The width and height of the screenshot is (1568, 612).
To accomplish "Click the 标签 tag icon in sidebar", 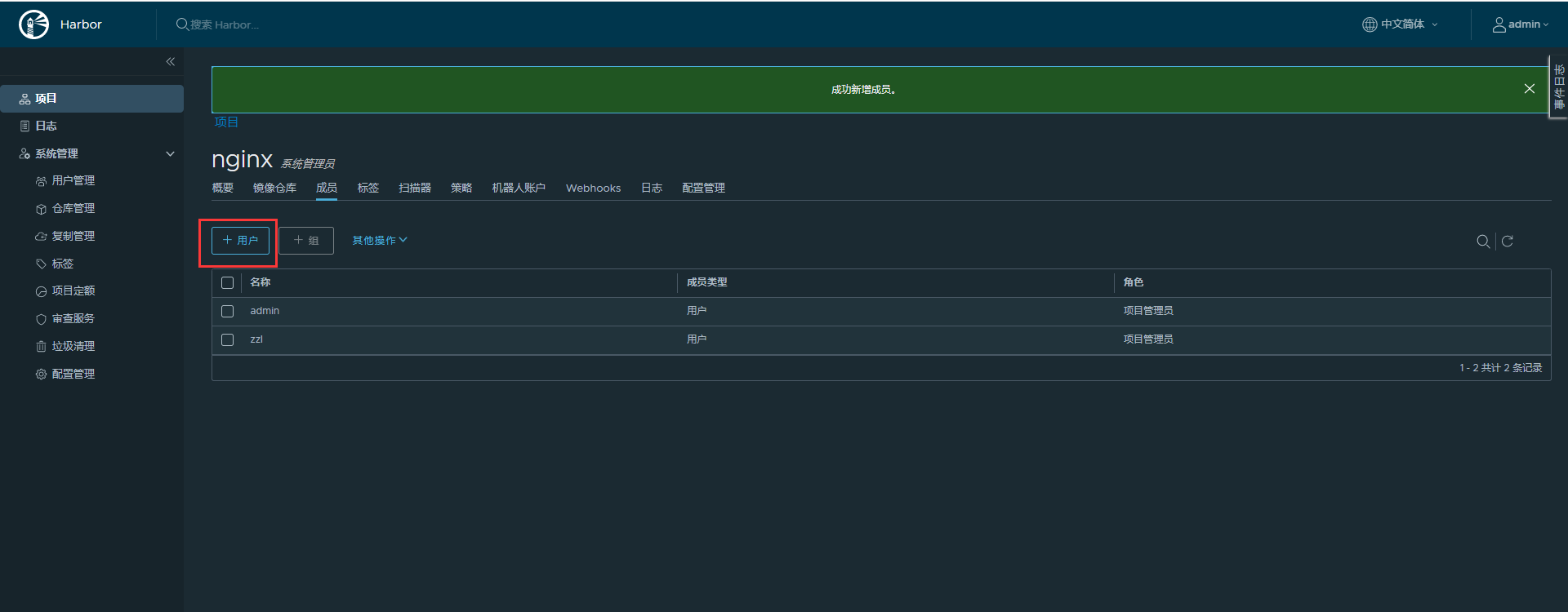I will coord(41,264).
